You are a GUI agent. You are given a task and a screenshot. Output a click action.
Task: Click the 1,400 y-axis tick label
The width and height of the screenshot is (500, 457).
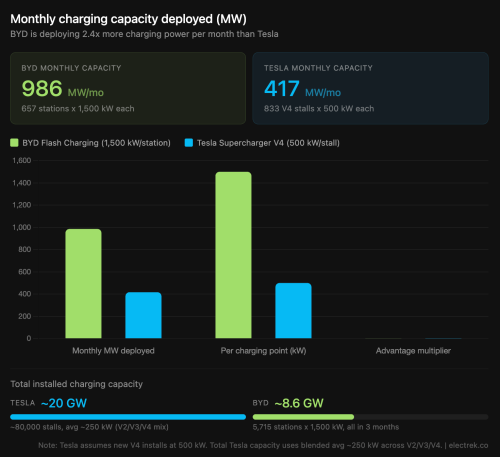pyautogui.click(x=22, y=183)
